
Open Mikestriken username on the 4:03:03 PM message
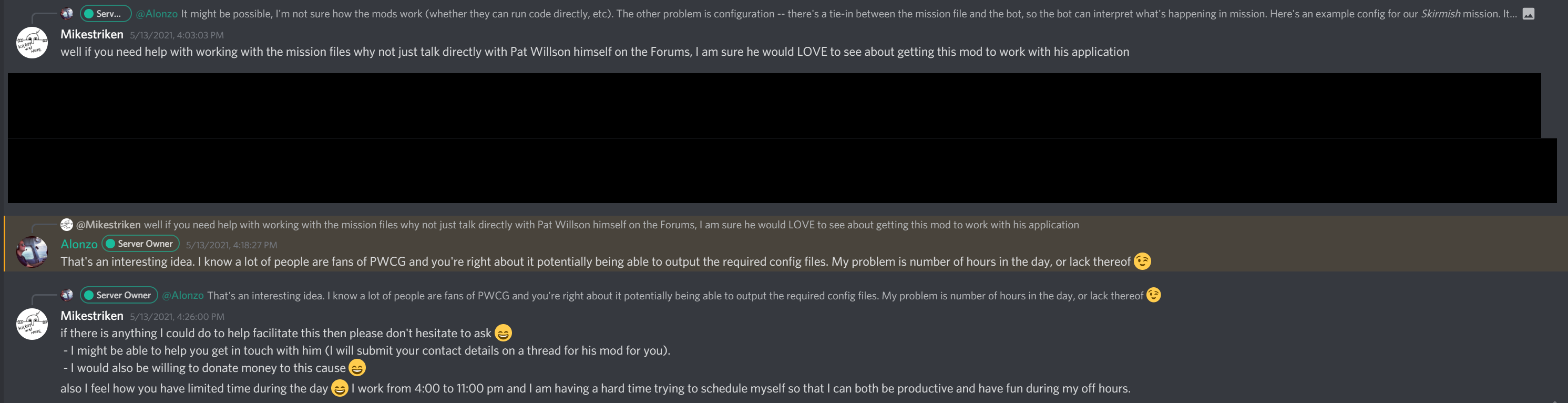pyautogui.click(x=92, y=35)
